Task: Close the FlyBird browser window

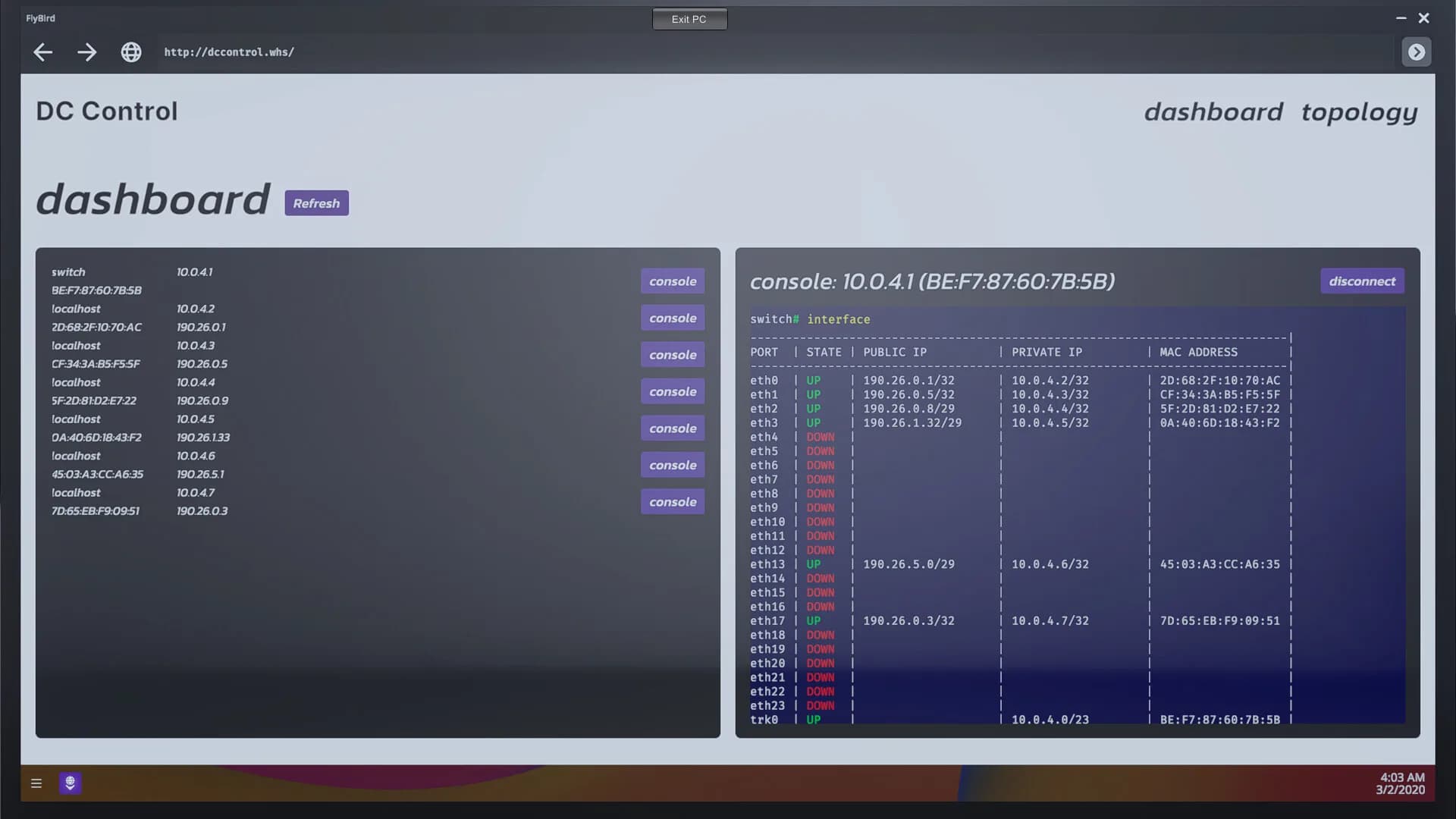Action: click(1423, 17)
